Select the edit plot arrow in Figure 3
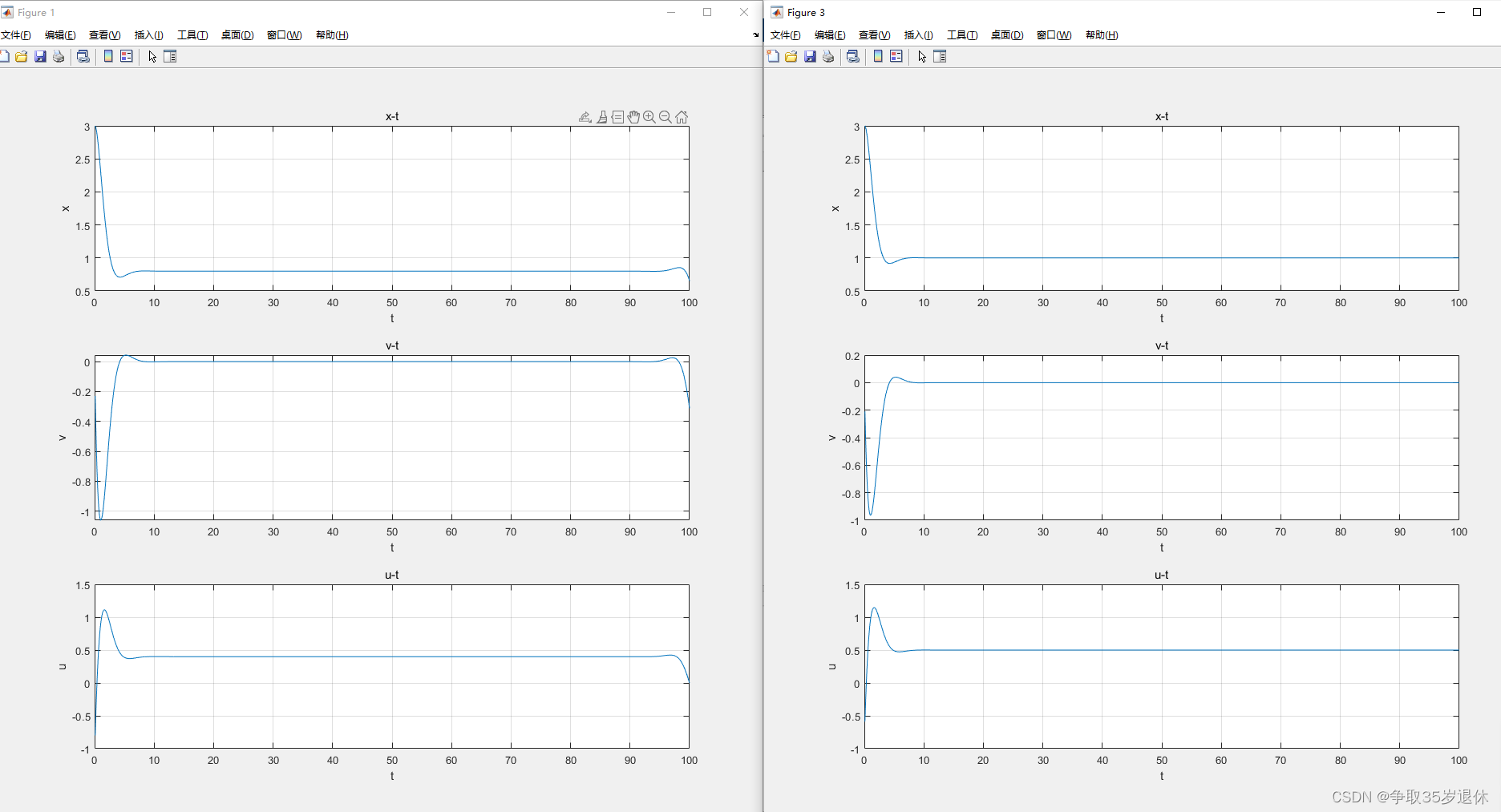 (922, 56)
